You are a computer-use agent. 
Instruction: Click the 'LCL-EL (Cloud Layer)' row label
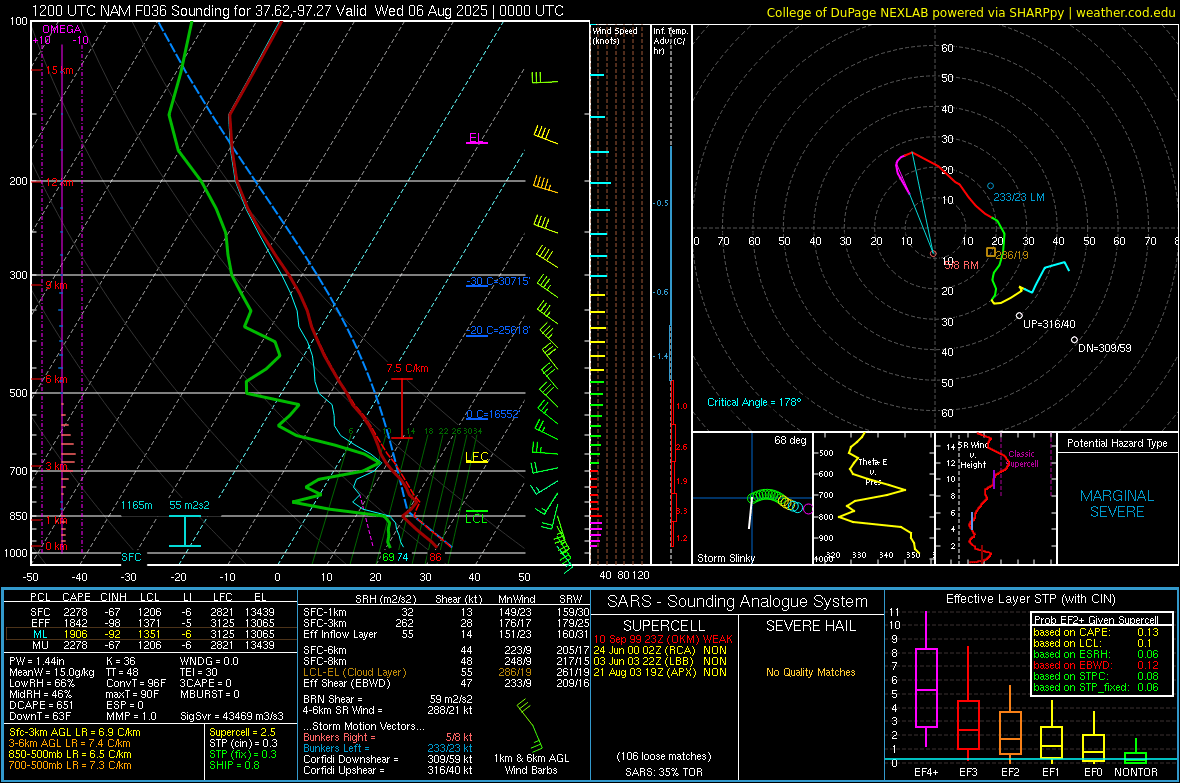[354, 672]
